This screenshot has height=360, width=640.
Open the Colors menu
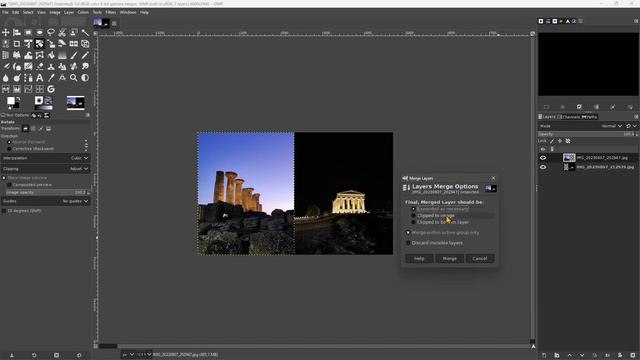pos(83,13)
